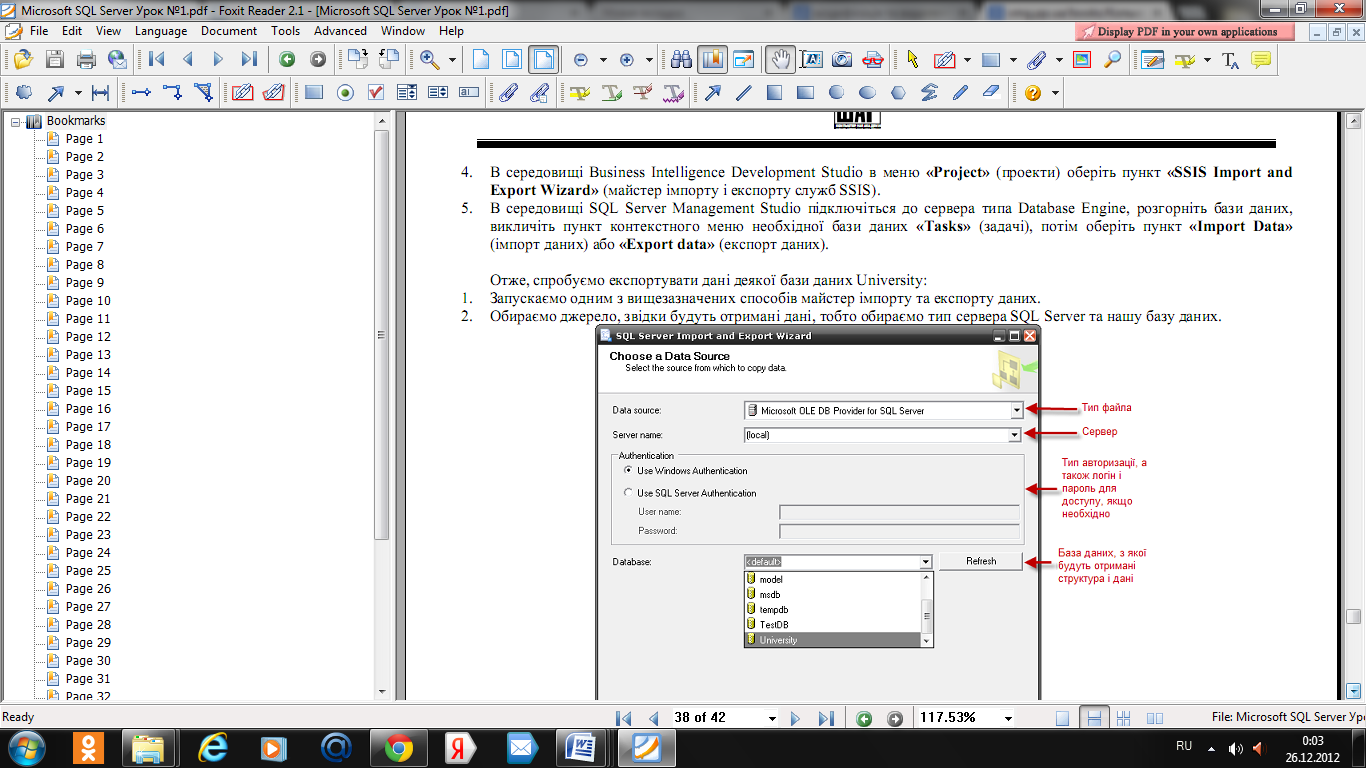The height and width of the screenshot is (768, 1366).
Task: Open the 117.53% zoom level dropdown
Action: pos(1008,718)
